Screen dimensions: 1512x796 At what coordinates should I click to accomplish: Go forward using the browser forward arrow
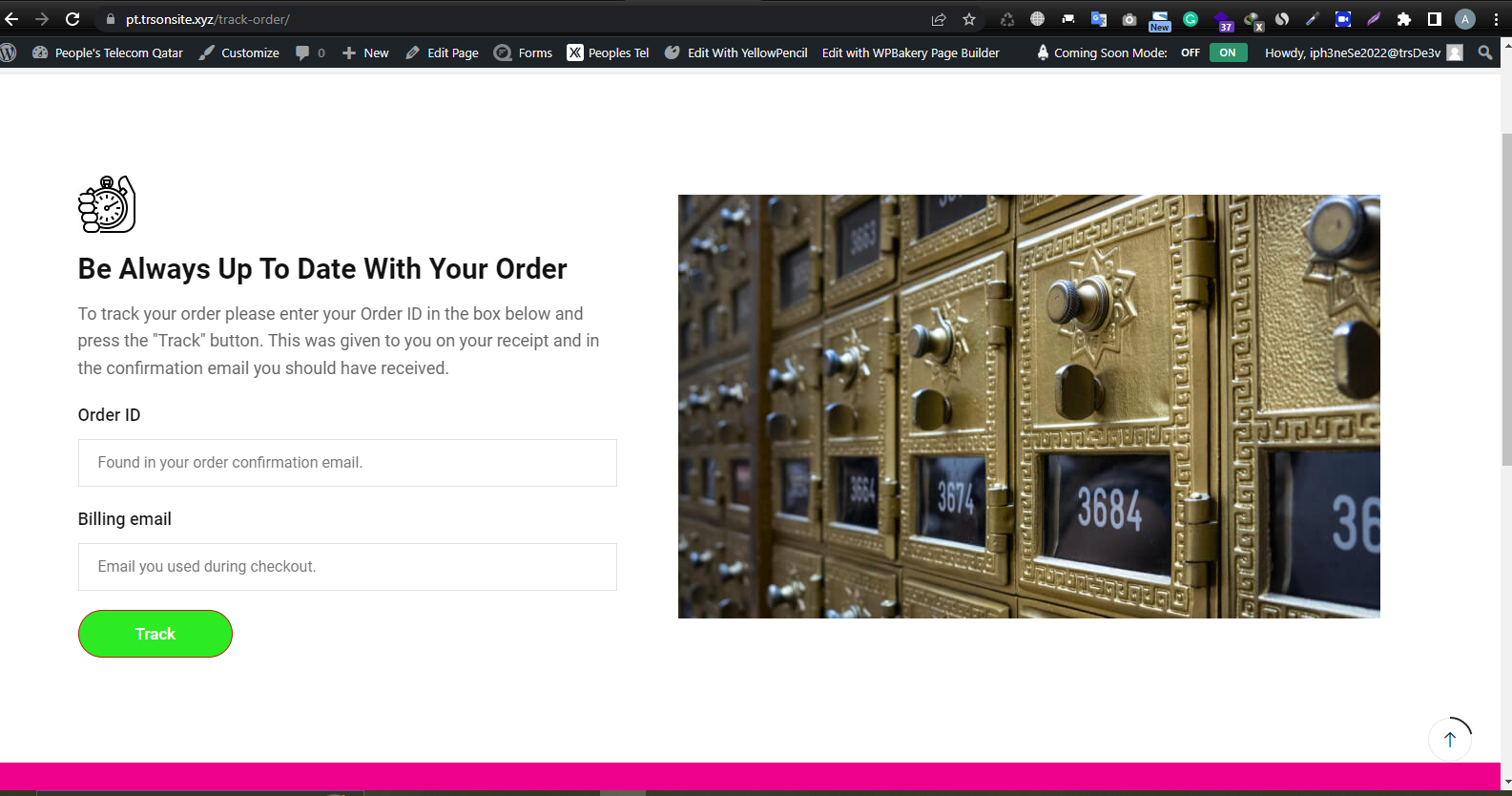[x=42, y=19]
